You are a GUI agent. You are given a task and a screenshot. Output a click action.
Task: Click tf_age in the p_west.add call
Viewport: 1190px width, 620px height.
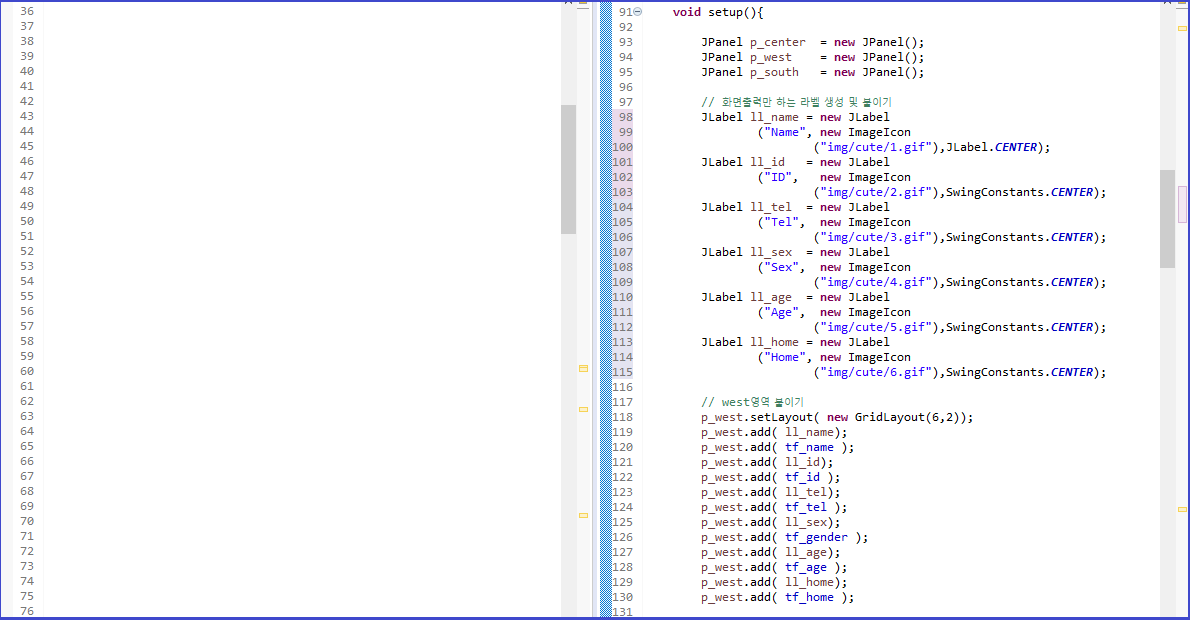click(806, 568)
